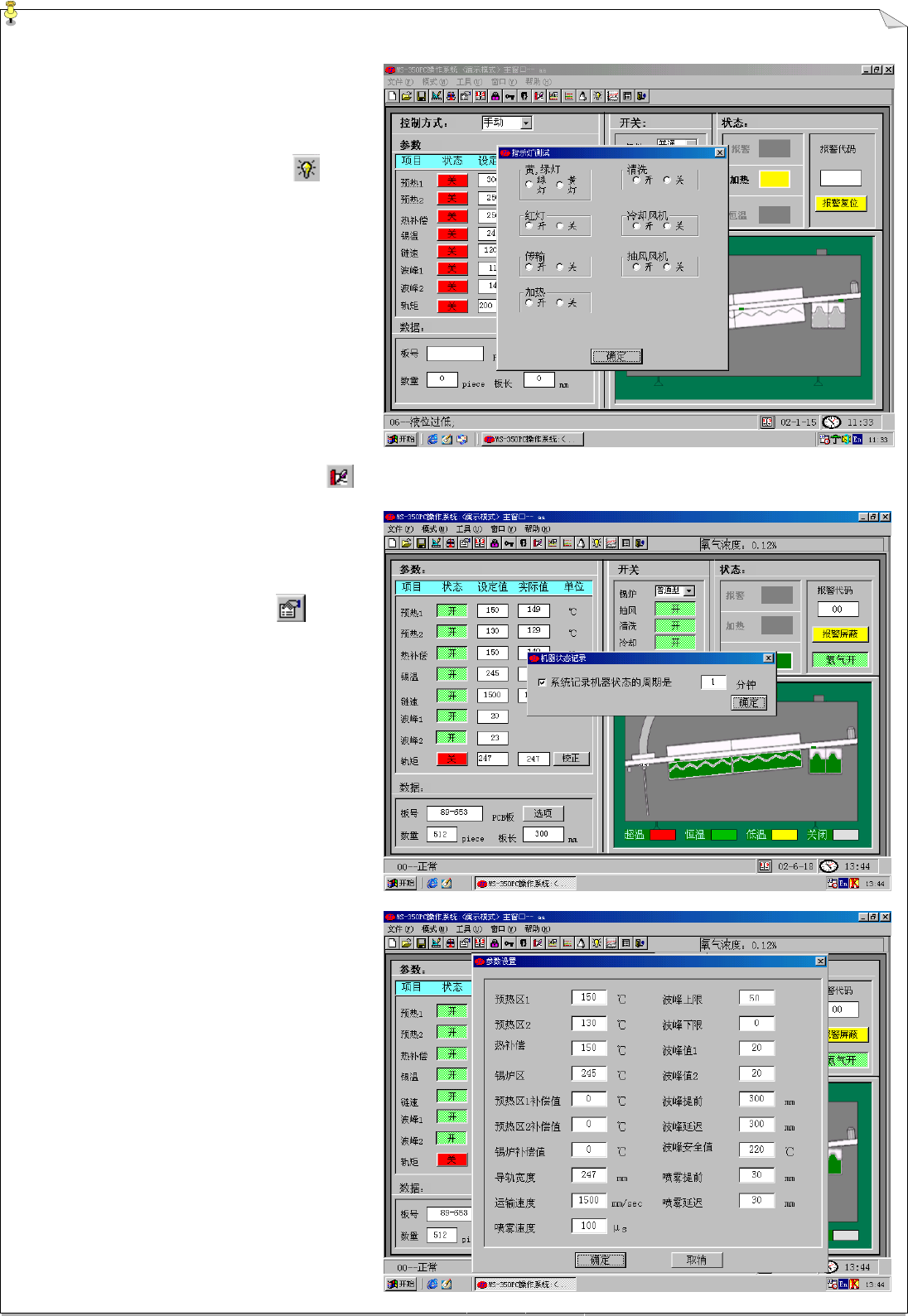Viewport: 908px width, 1316px height.
Task: Click 报警复位 yellow button
Action: (840, 203)
